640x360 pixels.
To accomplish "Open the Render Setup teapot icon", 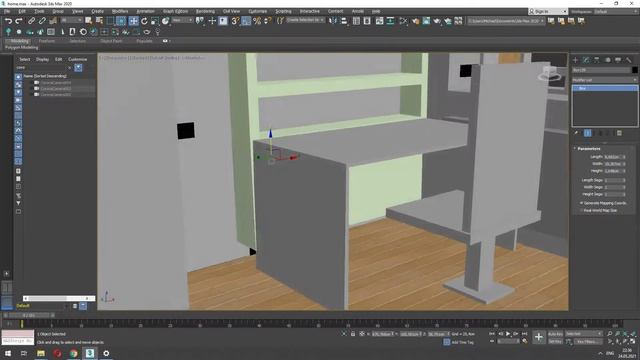I will tap(416, 21).
